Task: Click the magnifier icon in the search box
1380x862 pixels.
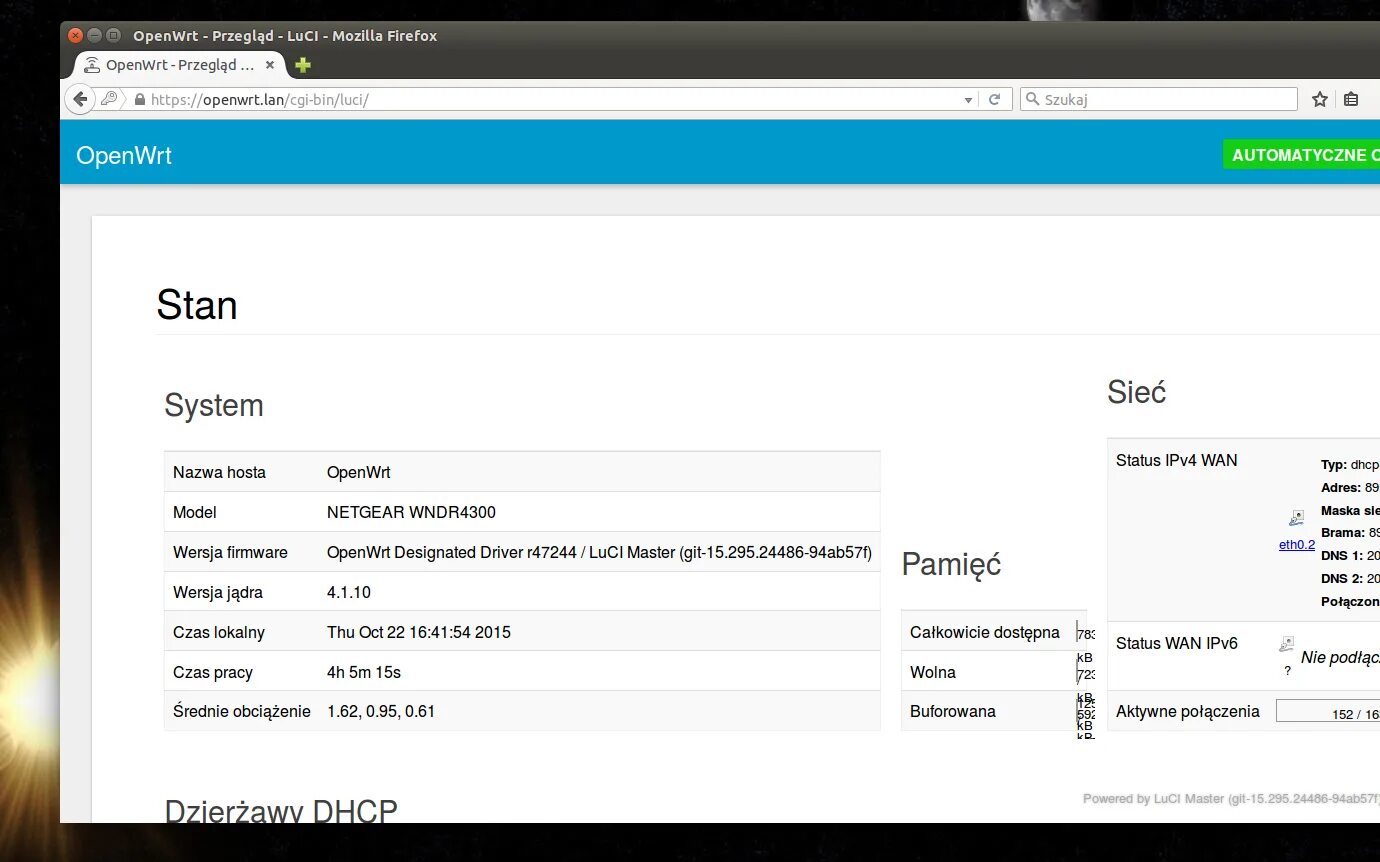Action: coord(1032,99)
